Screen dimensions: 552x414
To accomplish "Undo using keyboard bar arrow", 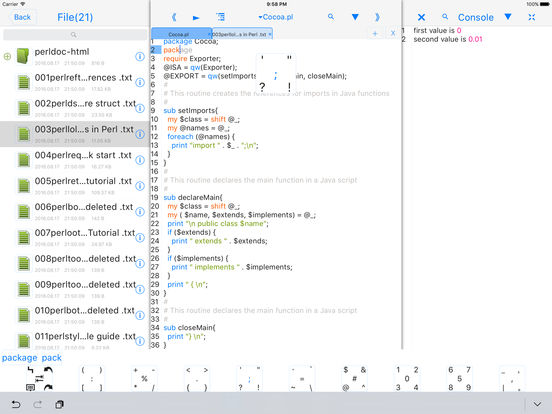I will pyautogui.click(x=16, y=404).
